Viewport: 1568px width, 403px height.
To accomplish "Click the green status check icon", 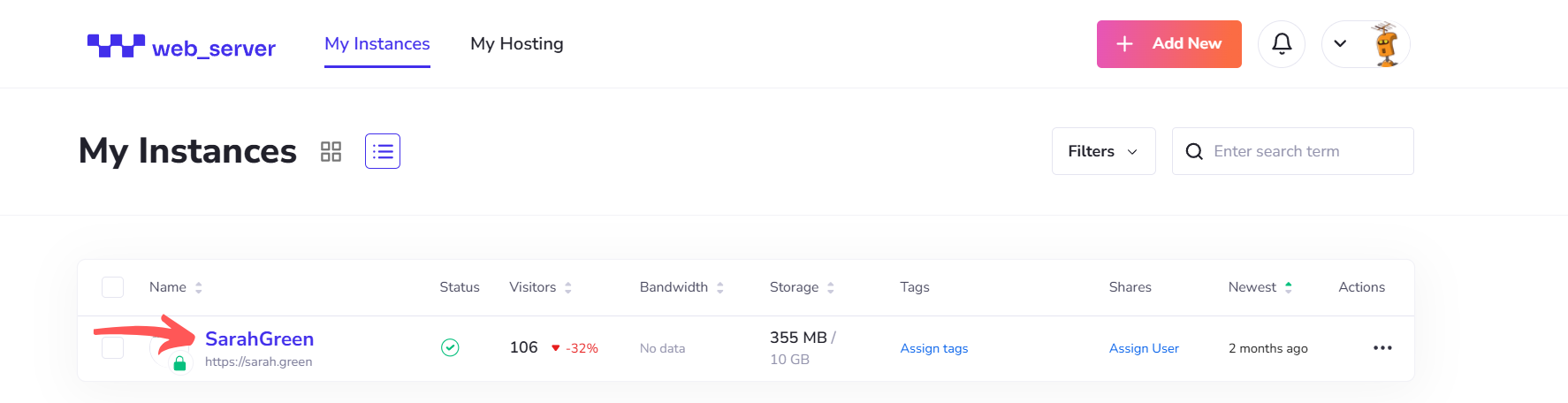I will click(450, 348).
